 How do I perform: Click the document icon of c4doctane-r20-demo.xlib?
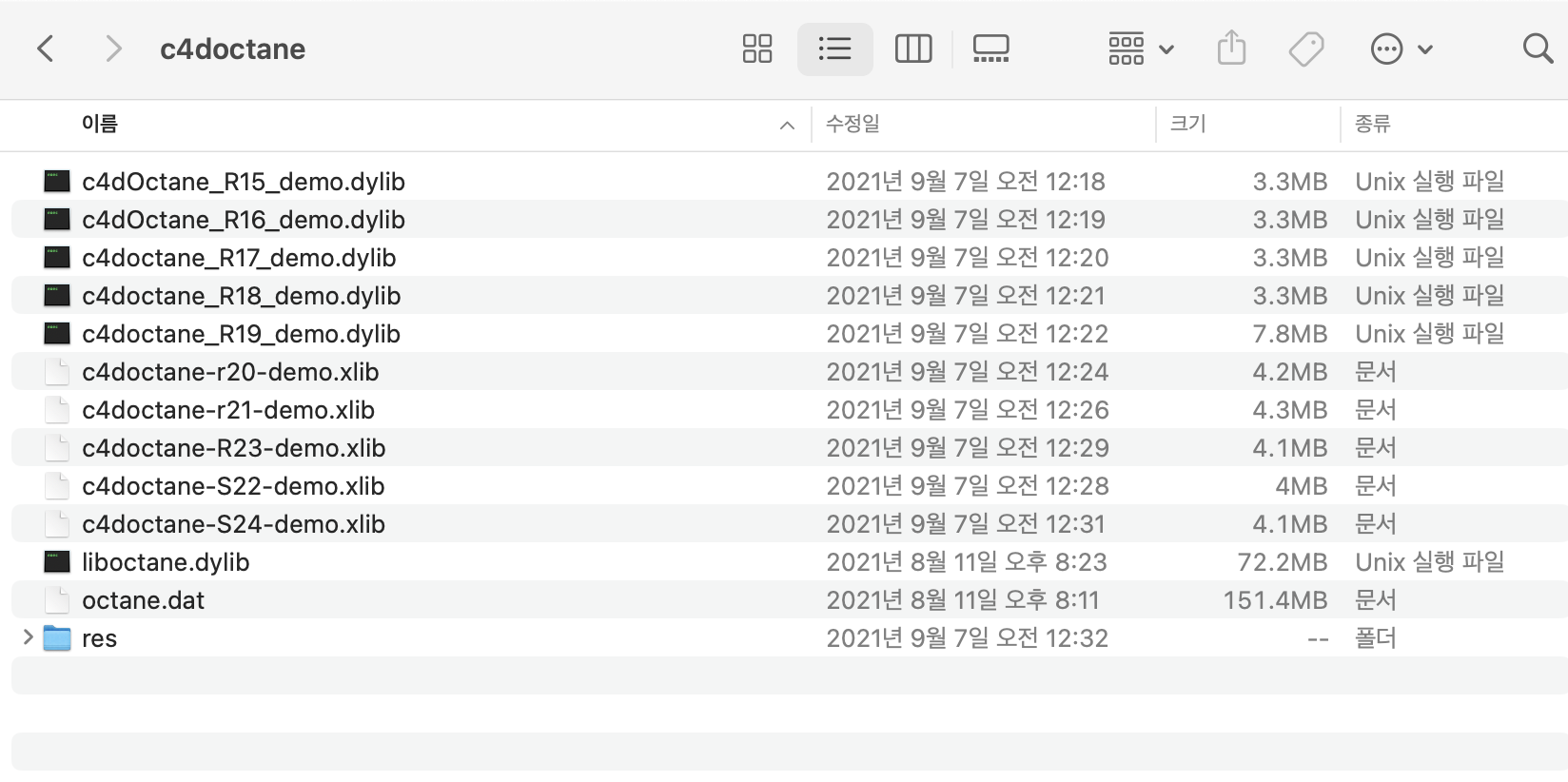pyautogui.click(x=57, y=371)
